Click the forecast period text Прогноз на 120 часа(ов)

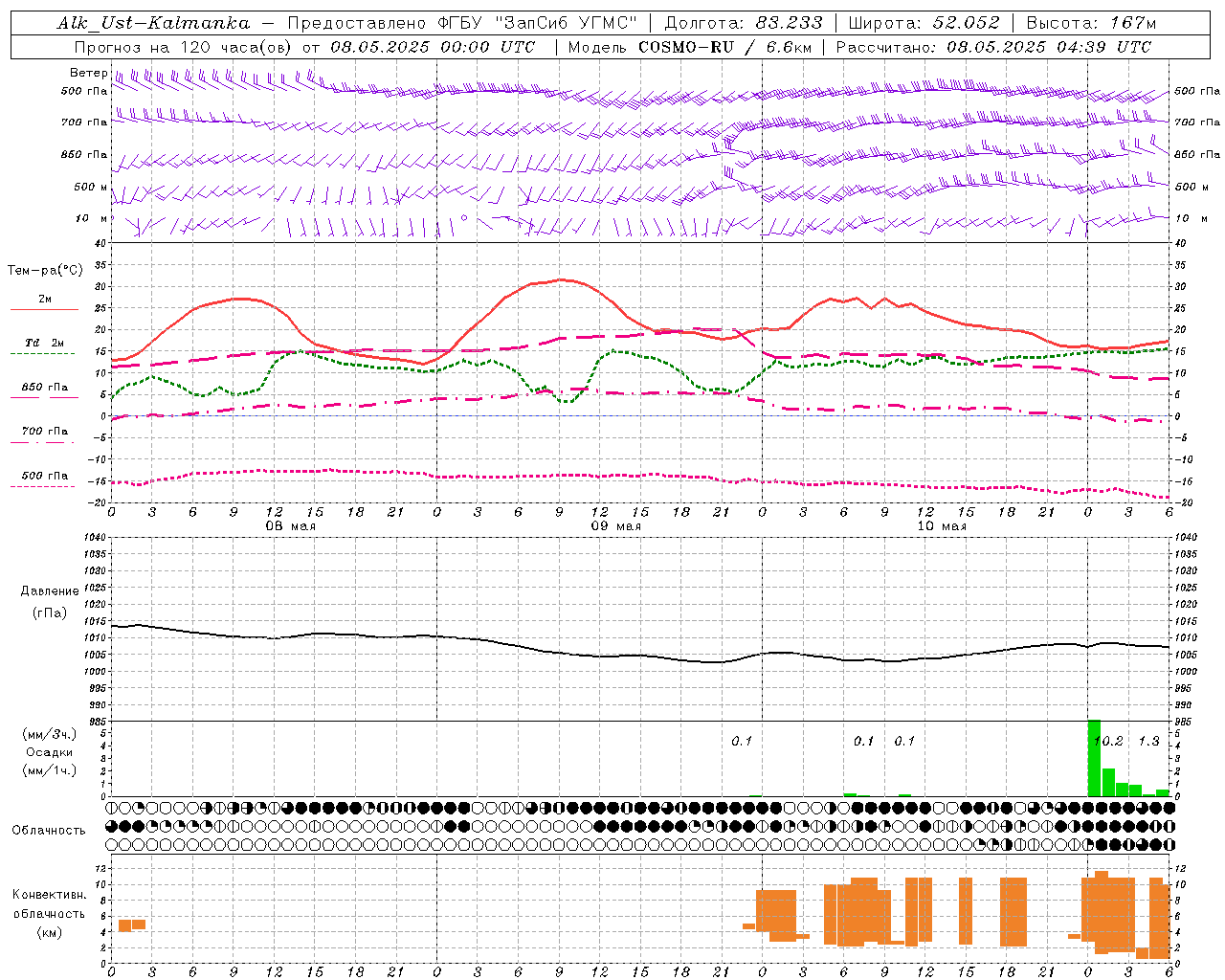(x=184, y=47)
